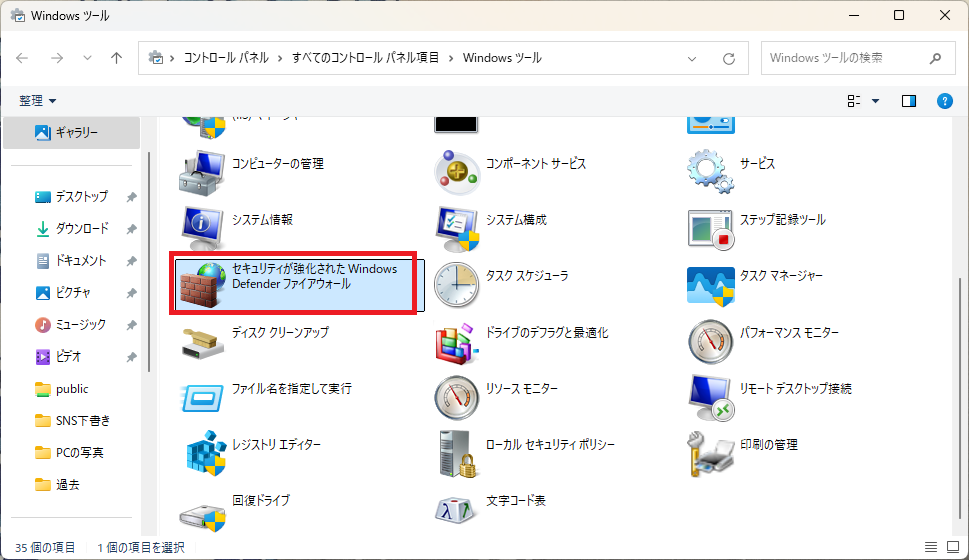The width and height of the screenshot is (969, 560).
Task: Open the 文字コード表 icon
Action: (x=457, y=511)
